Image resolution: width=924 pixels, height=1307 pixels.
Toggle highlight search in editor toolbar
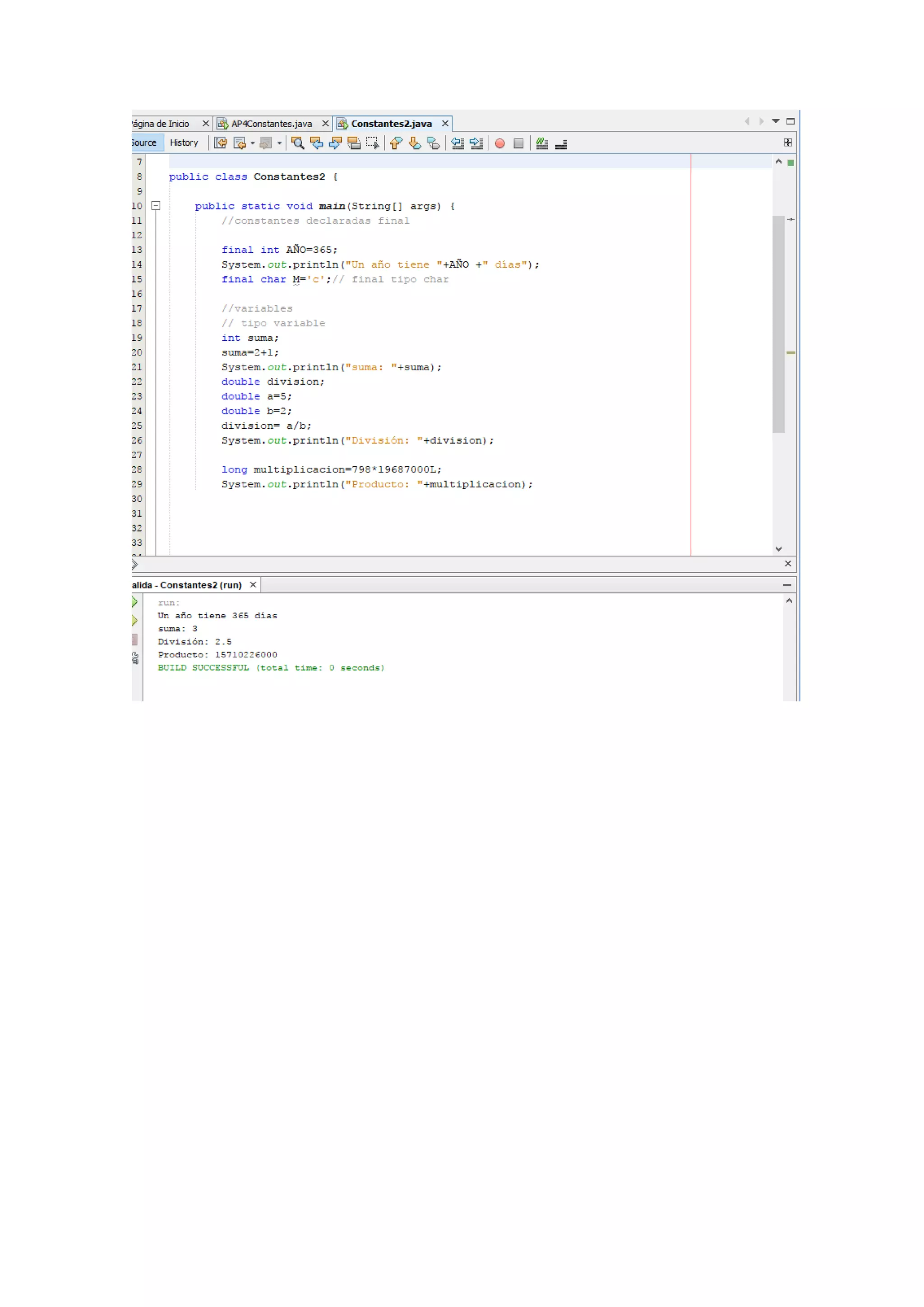pyautogui.click(x=354, y=144)
